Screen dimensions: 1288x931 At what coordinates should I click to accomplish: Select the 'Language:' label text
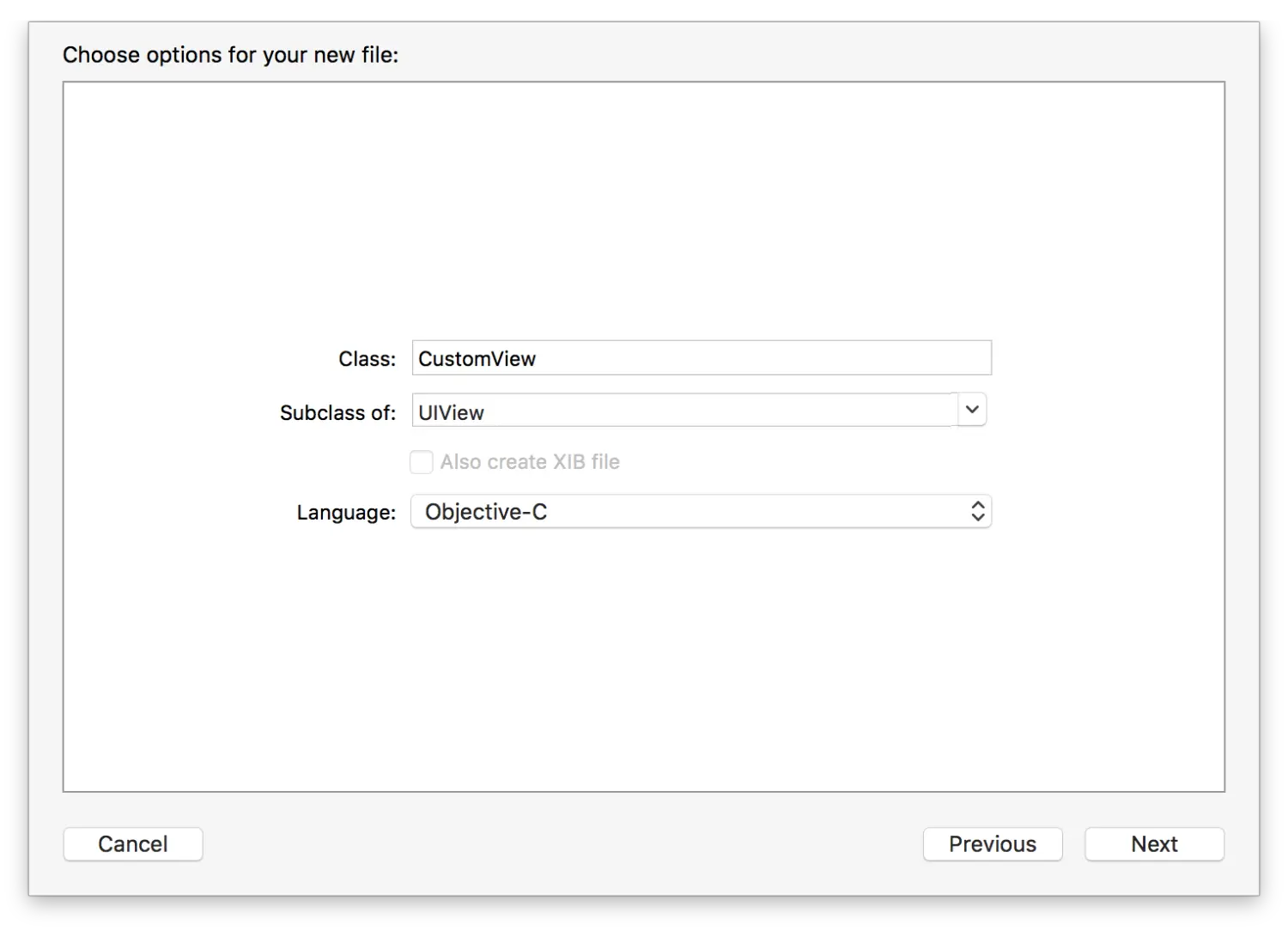(x=346, y=513)
